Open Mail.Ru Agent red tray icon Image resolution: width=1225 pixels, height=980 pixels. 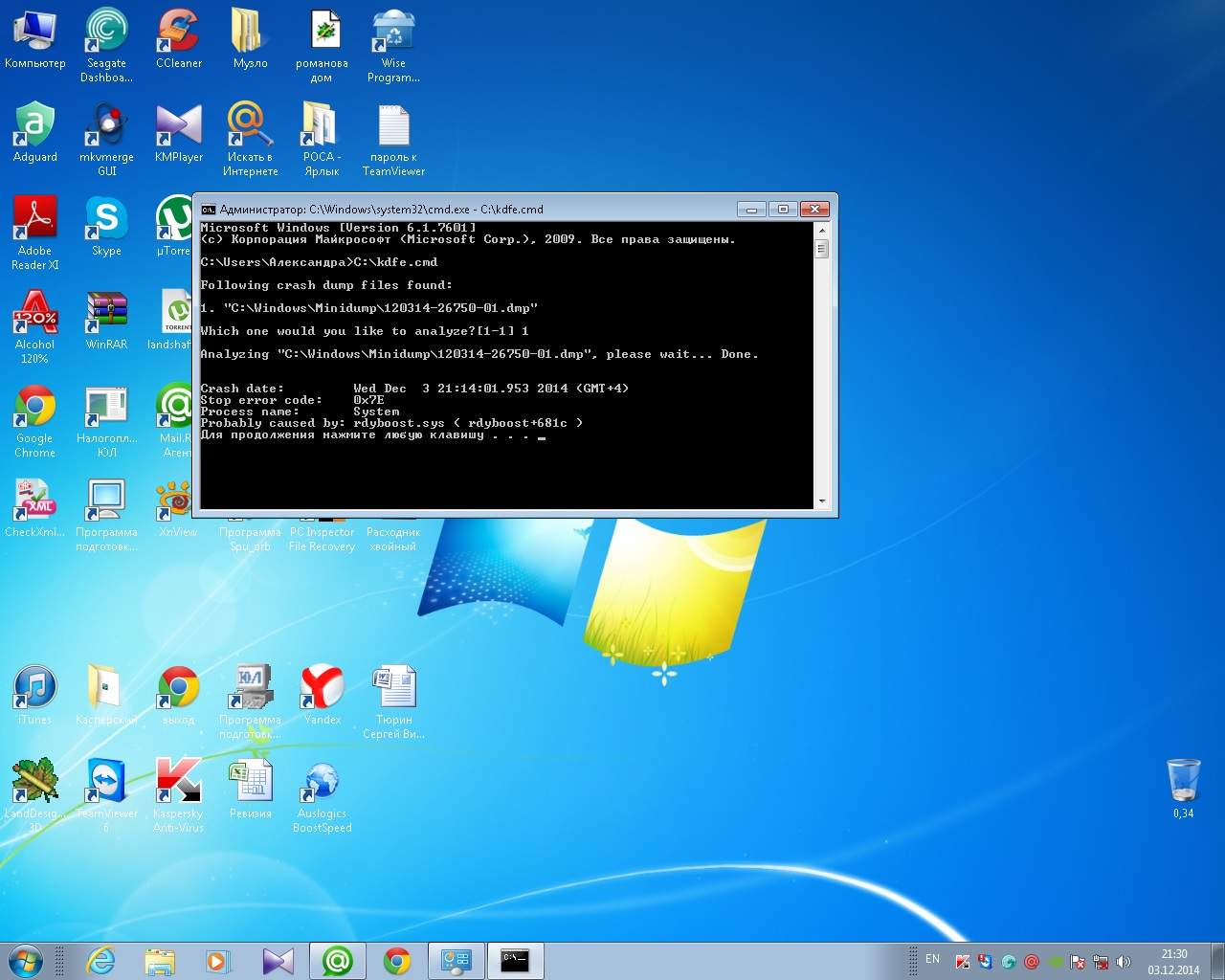[x=1032, y=962]
